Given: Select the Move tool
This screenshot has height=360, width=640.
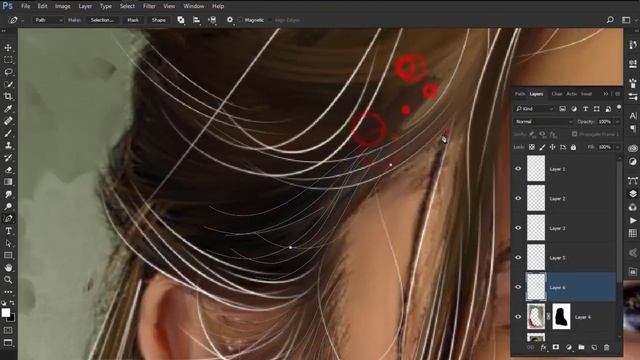Looking at the screenshot, I should [8, 48].
